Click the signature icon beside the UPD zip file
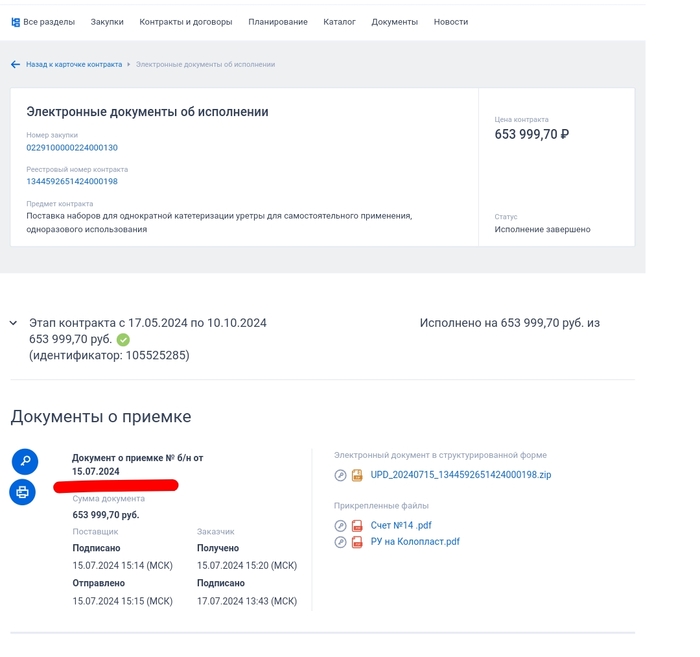Viewport: 700px width, 657px height. (340, 475)
